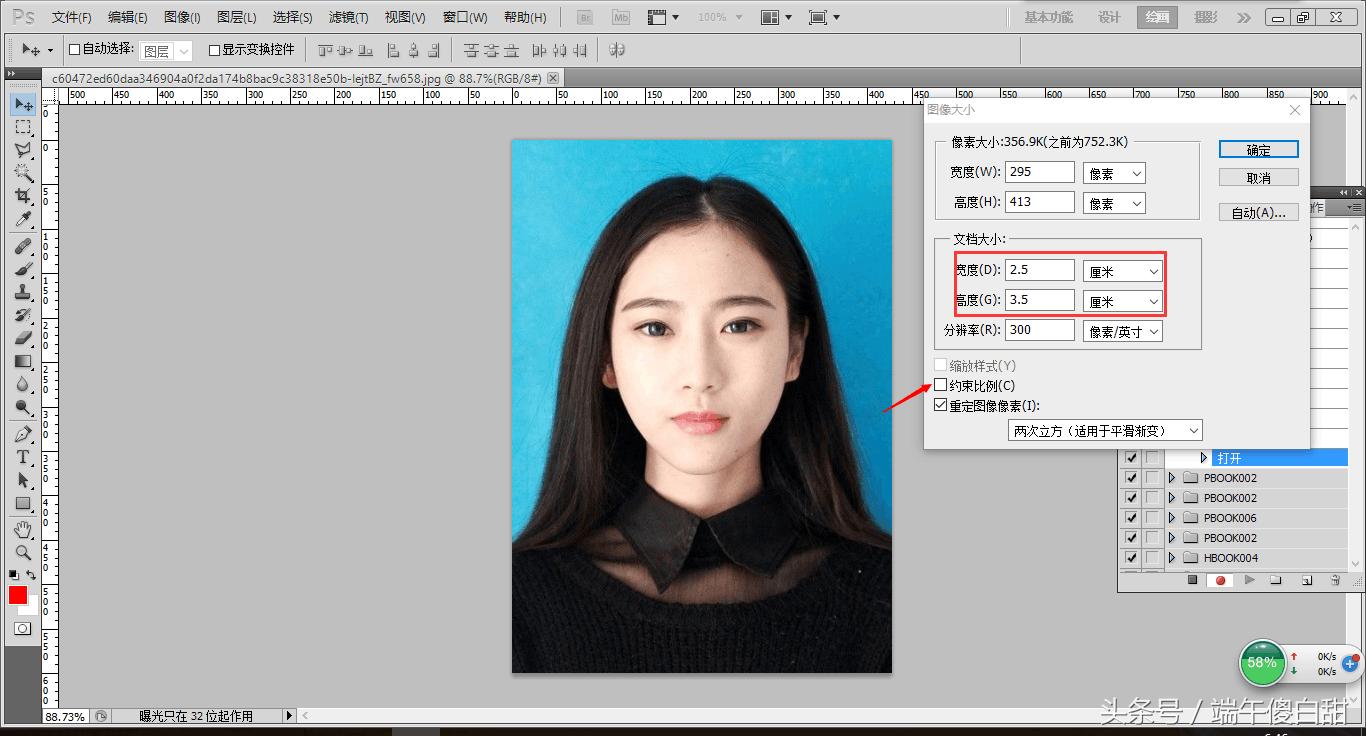
Task: Select the Move tool
Action: click(x=22, y=103)
